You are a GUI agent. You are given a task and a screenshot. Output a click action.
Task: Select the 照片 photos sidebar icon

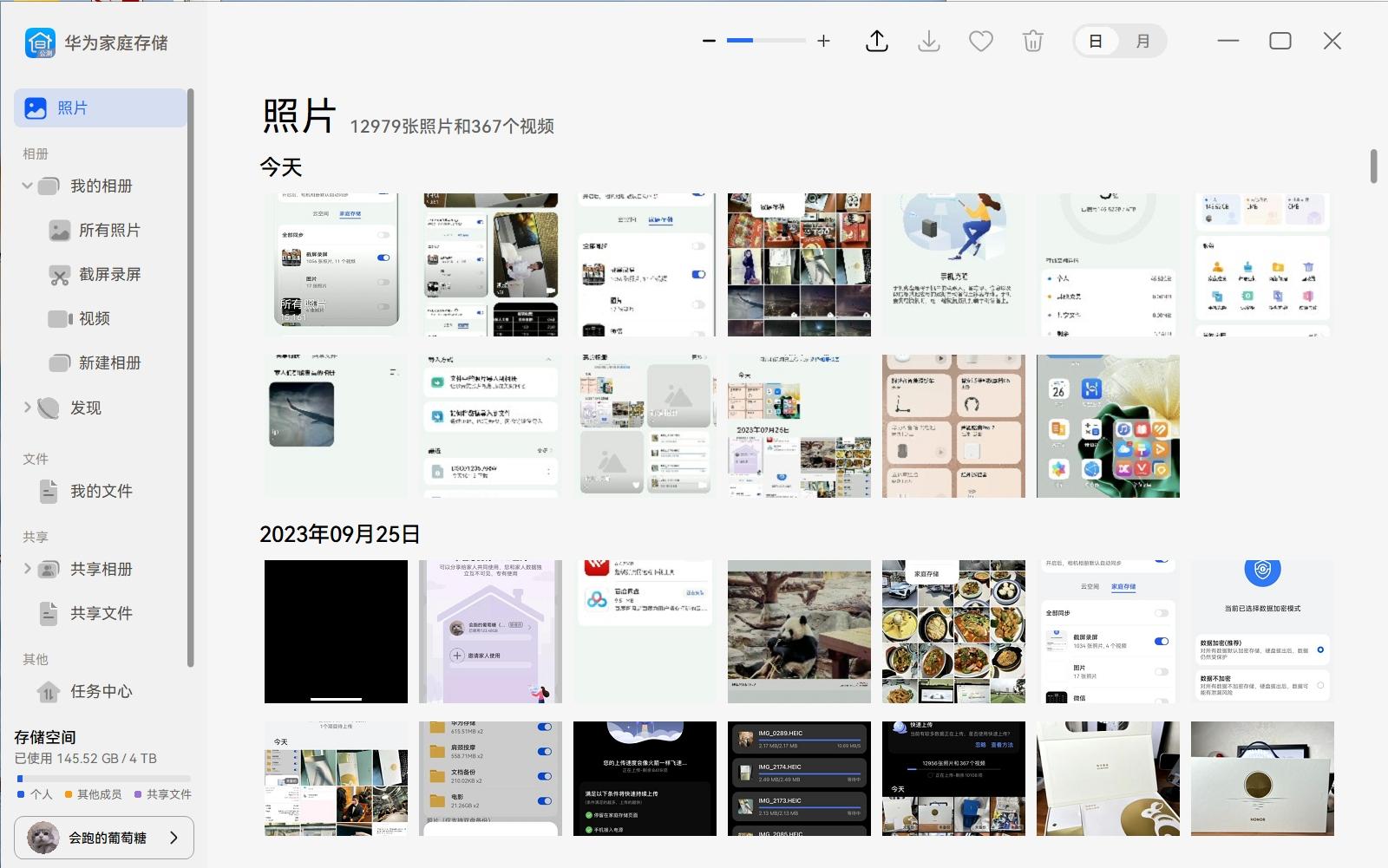tap(35, 108)
